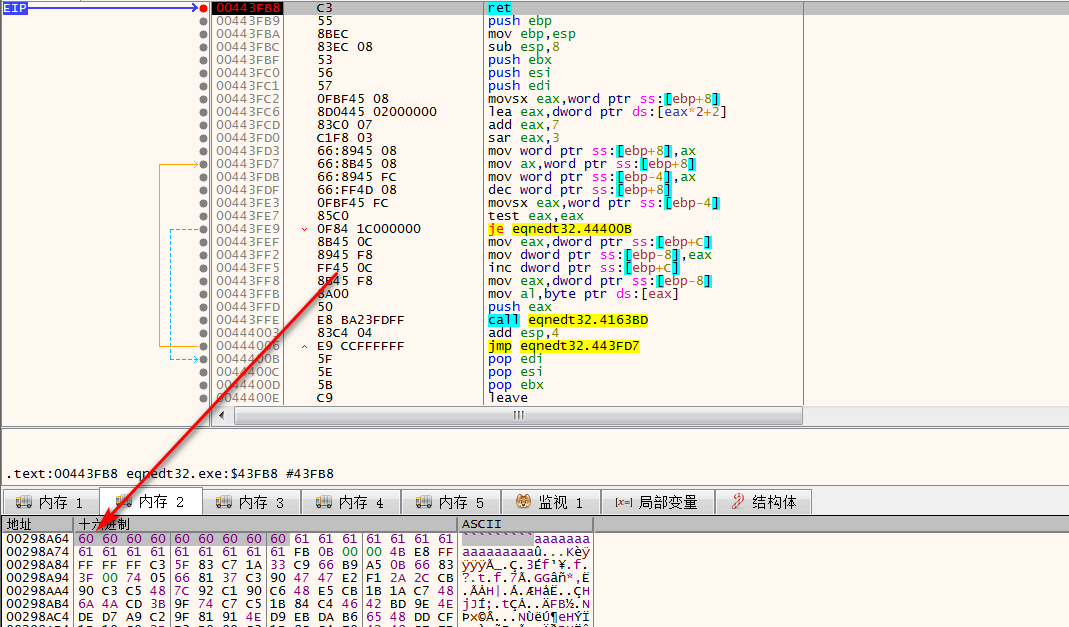Select disassembly address 0044400D

click(x=248, y=385)
